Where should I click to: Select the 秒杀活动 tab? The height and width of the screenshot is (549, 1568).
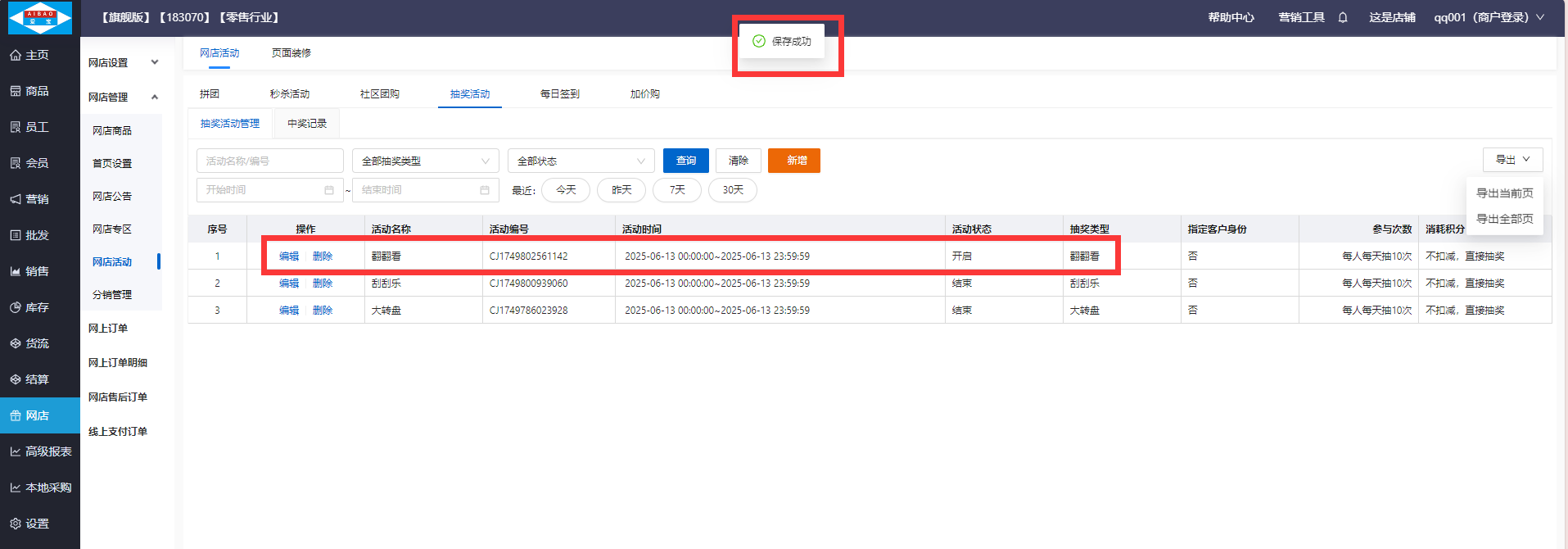point(290,94)
